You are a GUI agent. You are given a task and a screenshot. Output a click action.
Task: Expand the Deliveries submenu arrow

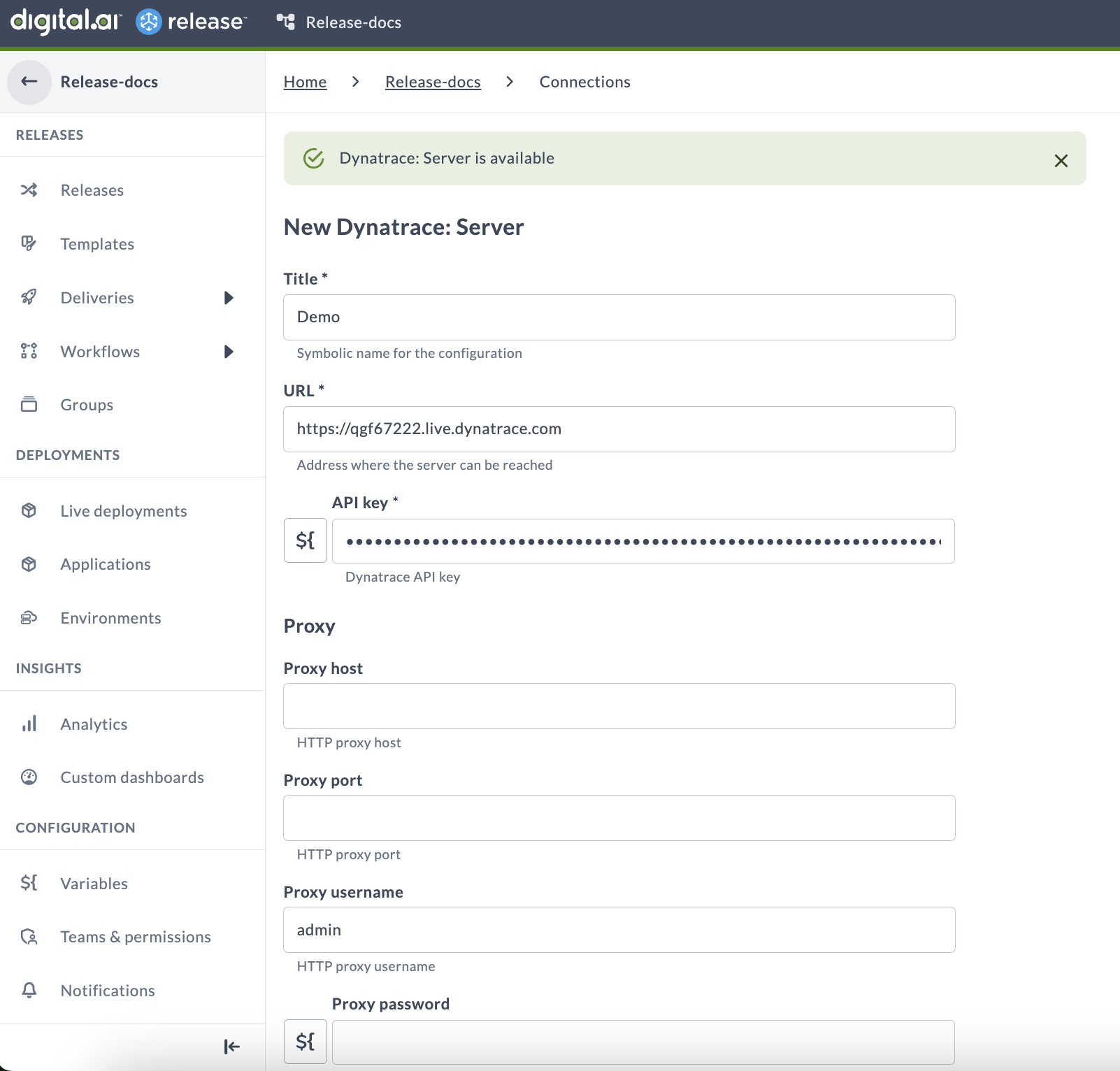click(x=229, y=298)
